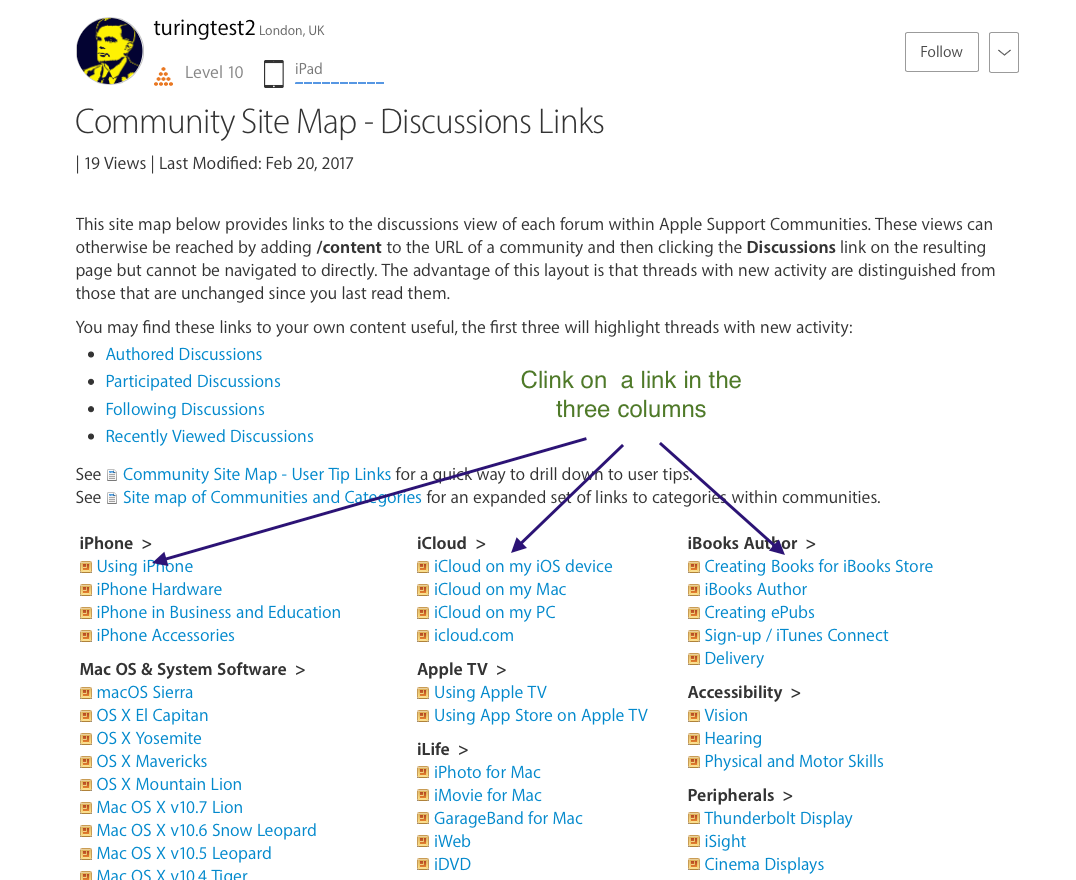This screenshot has width=1076, height=880.
Task: Open the Cinema Displays link
Action: pyautogui.click(x=764, y=864)
